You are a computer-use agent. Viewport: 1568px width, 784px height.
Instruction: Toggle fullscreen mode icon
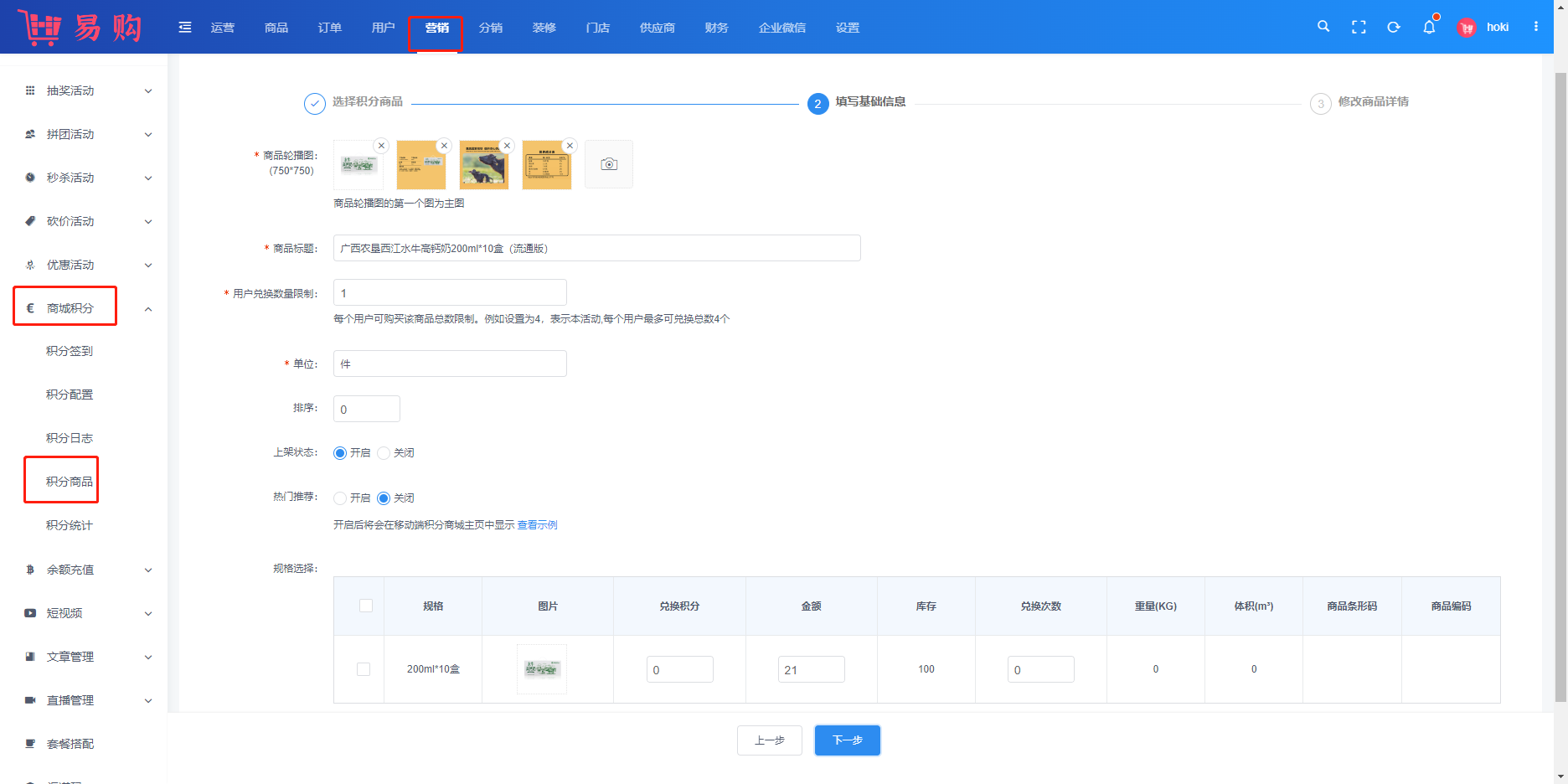pyautogui.click(x=1359, y=27)
